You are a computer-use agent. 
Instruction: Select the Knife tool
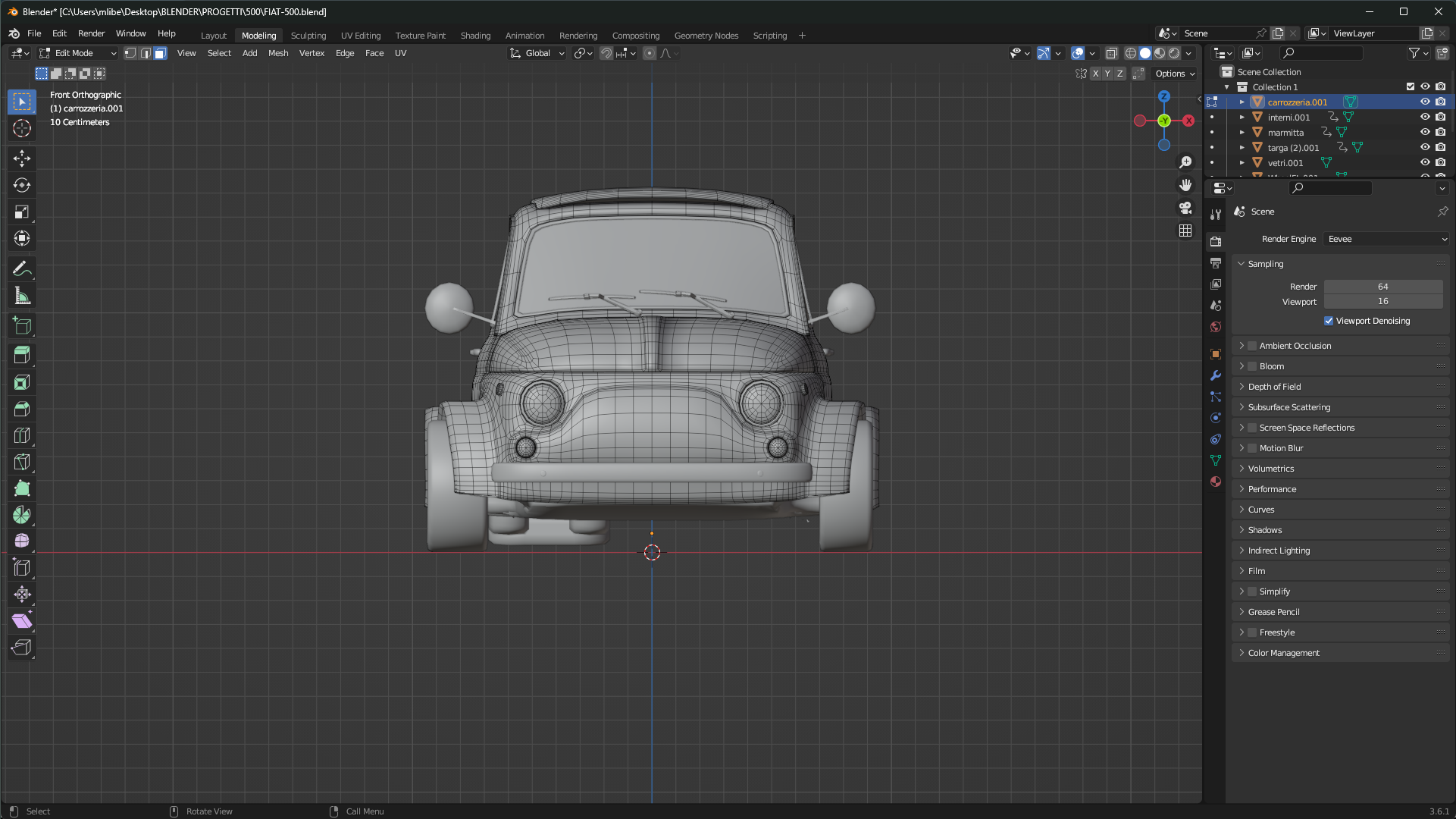click(22, 462)
